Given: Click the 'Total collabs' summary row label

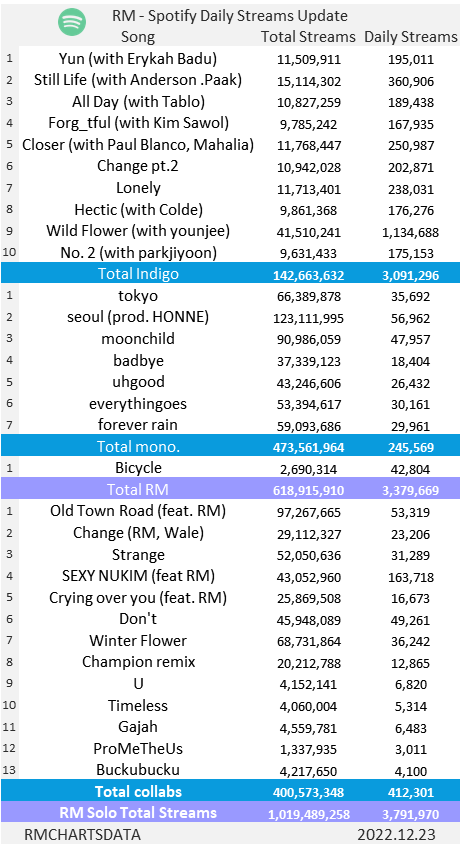Looking at the screenshot, I should (138, 791).
